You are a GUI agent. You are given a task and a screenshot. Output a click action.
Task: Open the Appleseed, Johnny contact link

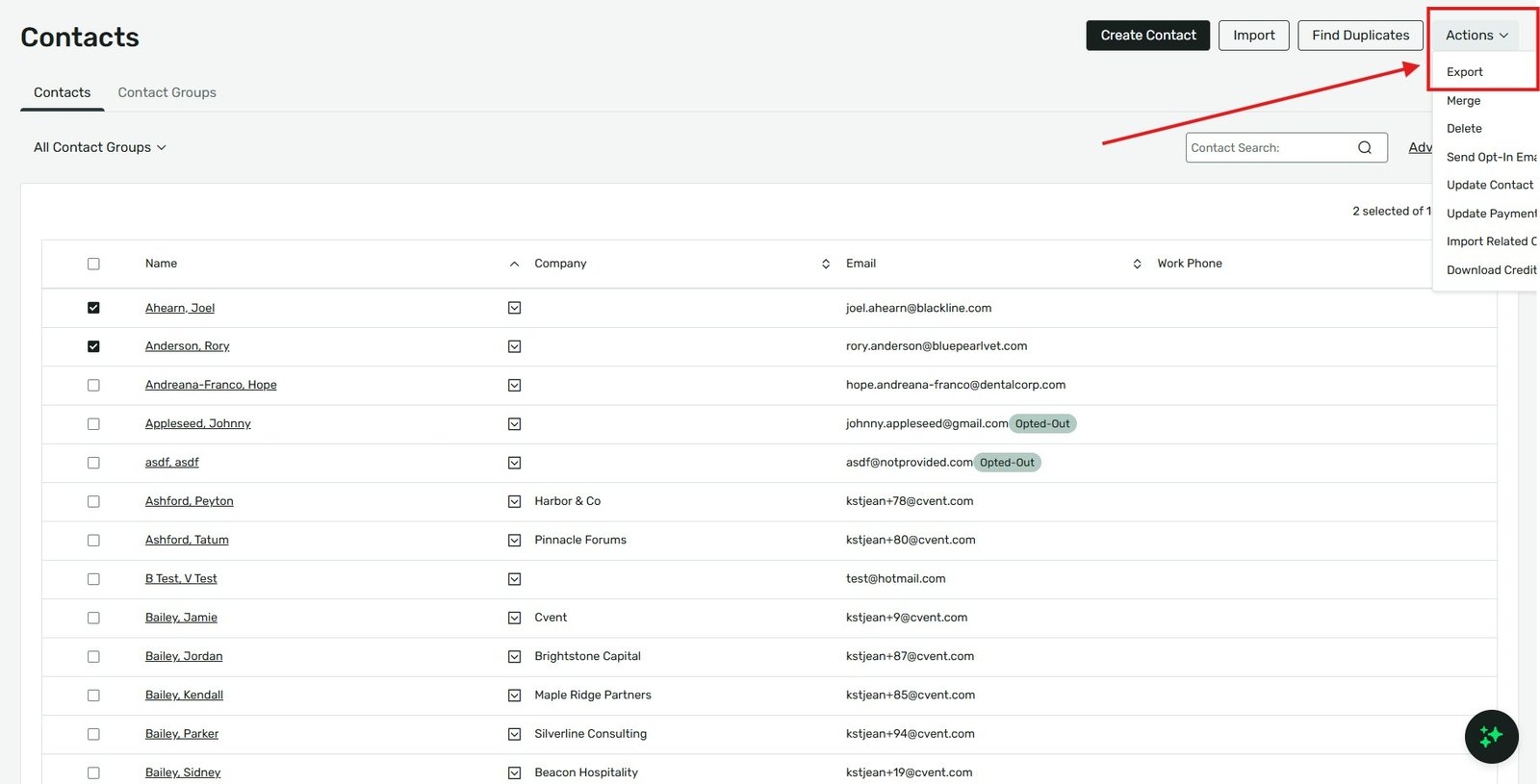197,424
